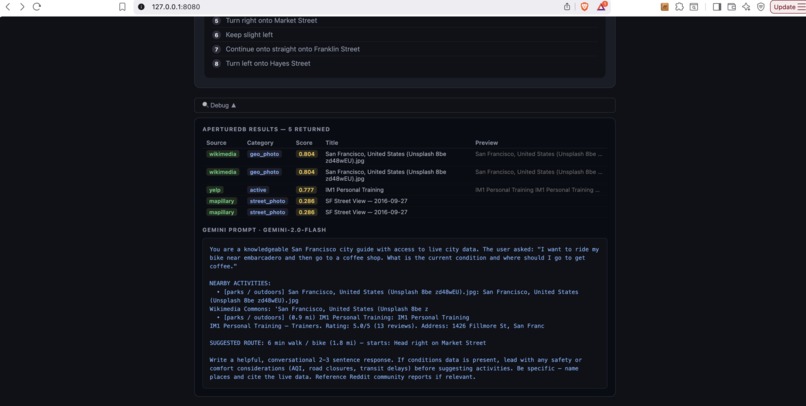
Task: Select 'Turn left onto Hayes Street' step
Action: (268, 64)
